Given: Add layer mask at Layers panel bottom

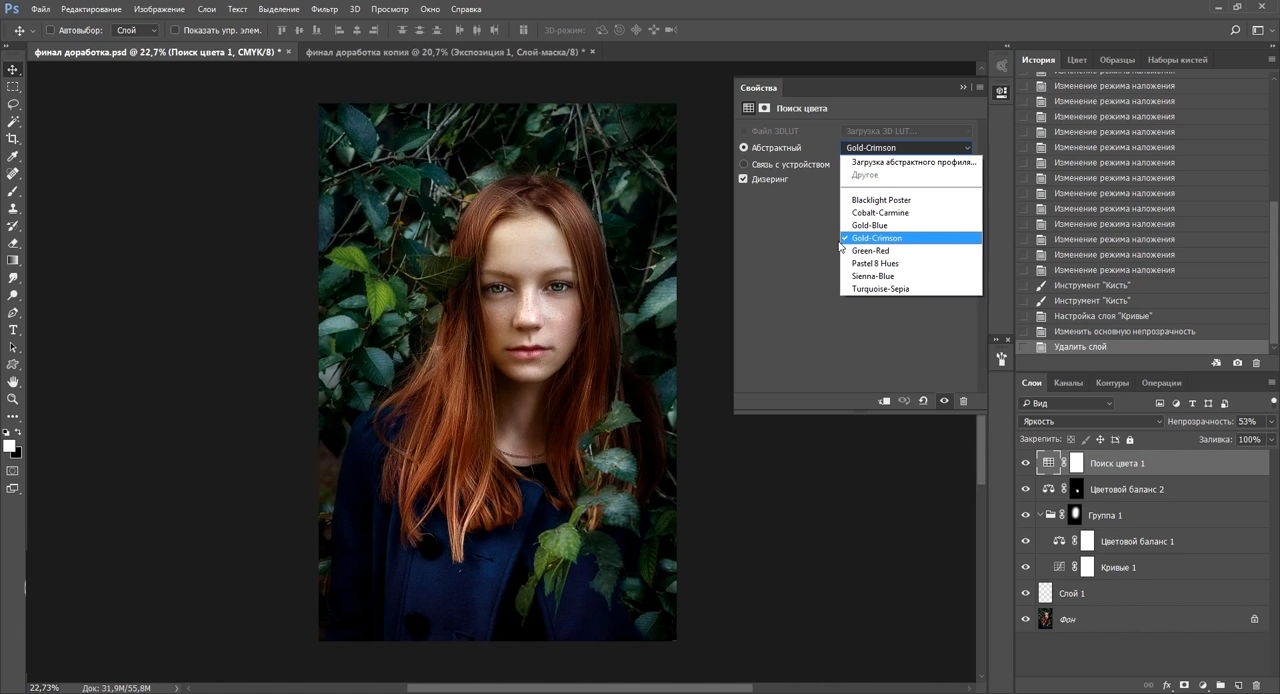Looking at the screenshot, I should point(1185,686).
